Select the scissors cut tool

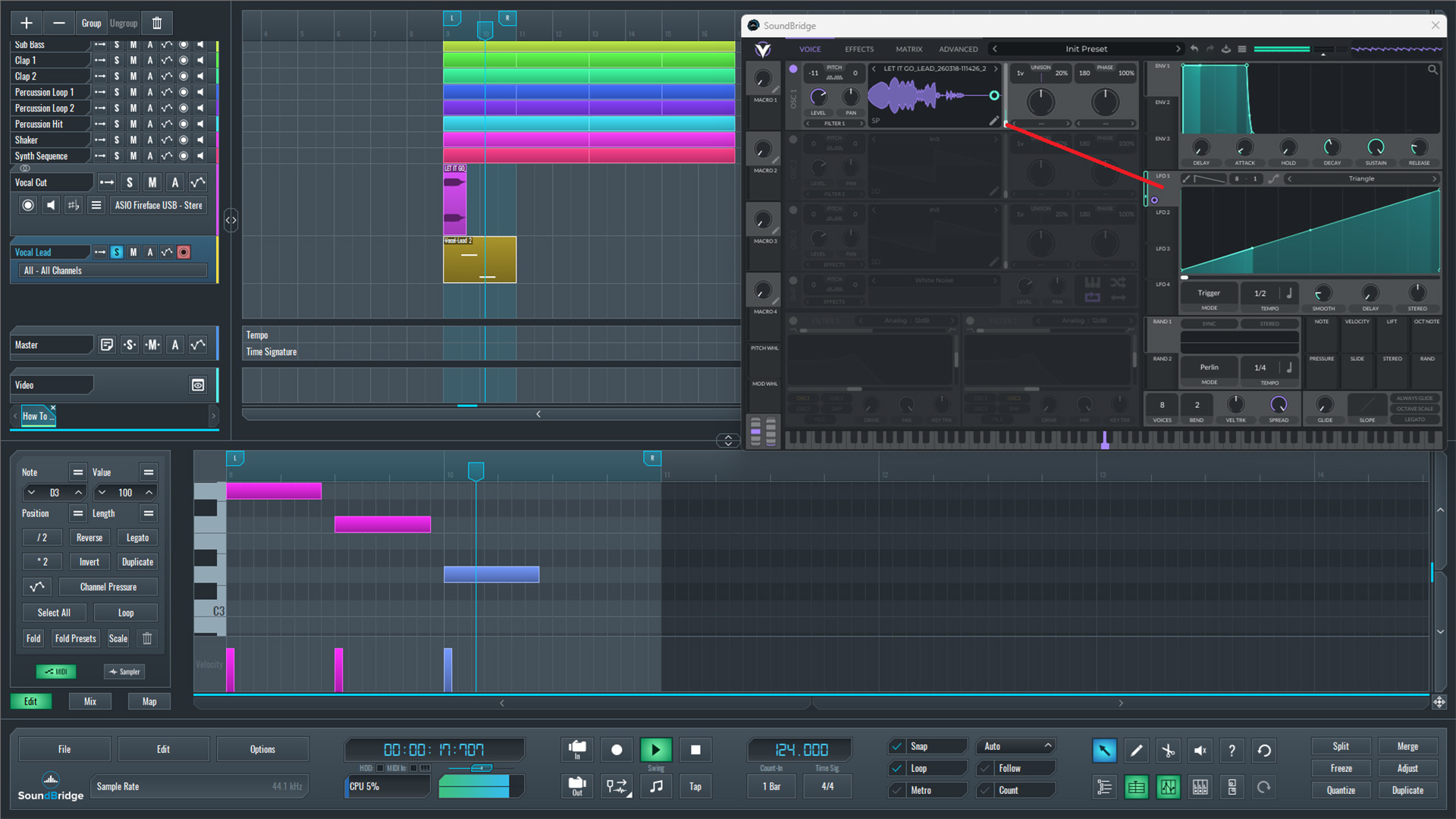click(1168, 750)
